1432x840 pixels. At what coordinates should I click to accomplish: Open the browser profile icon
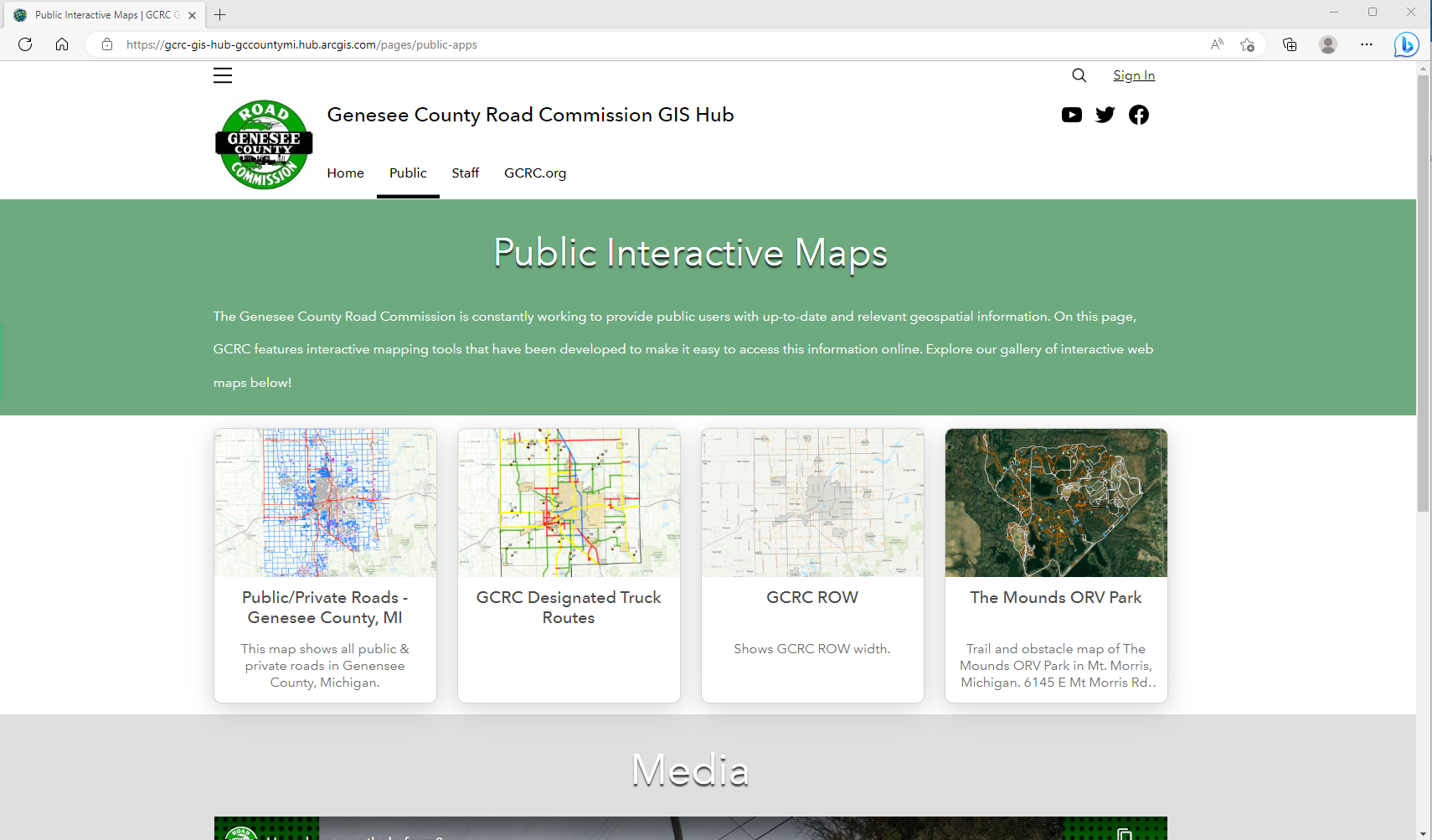coord(1327,44)
